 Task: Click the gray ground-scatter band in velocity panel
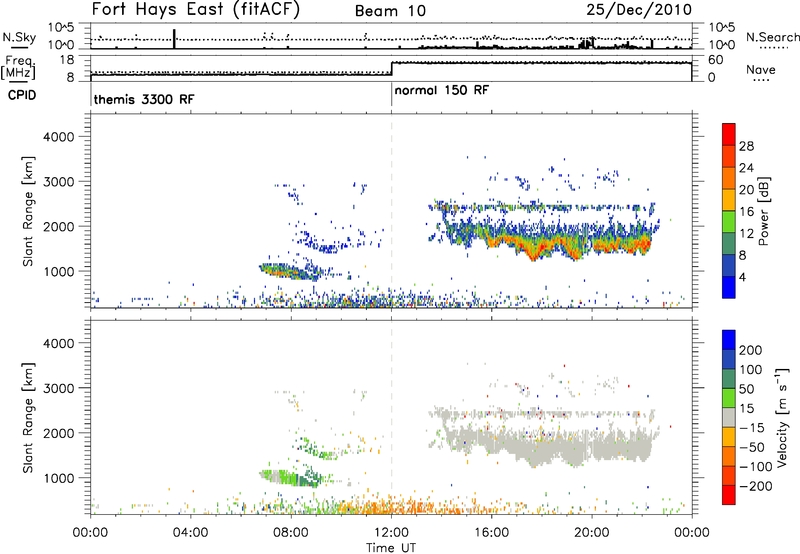(551, 446)
